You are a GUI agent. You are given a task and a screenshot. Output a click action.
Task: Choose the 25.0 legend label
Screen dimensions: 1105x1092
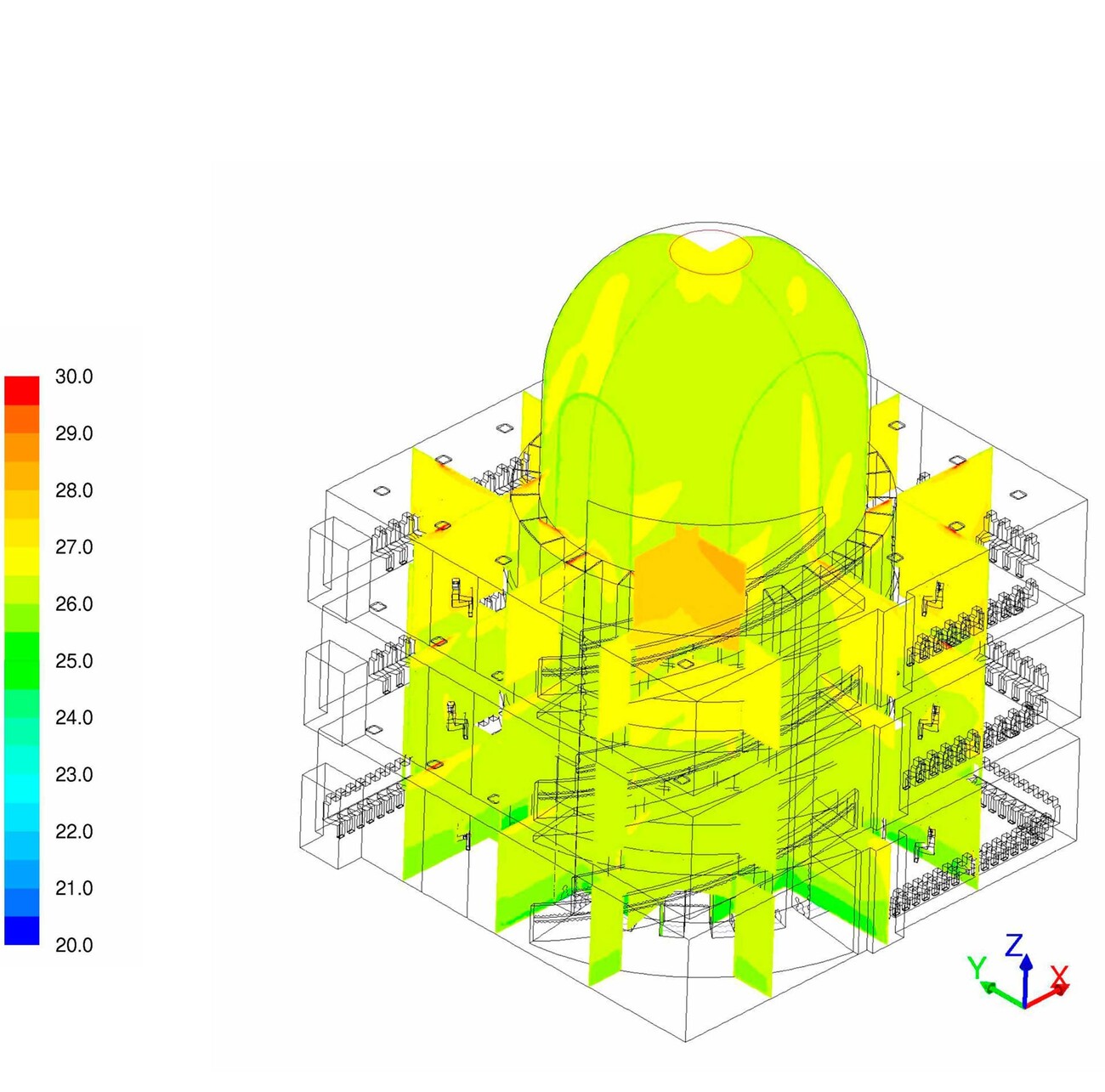pos(74,661)
